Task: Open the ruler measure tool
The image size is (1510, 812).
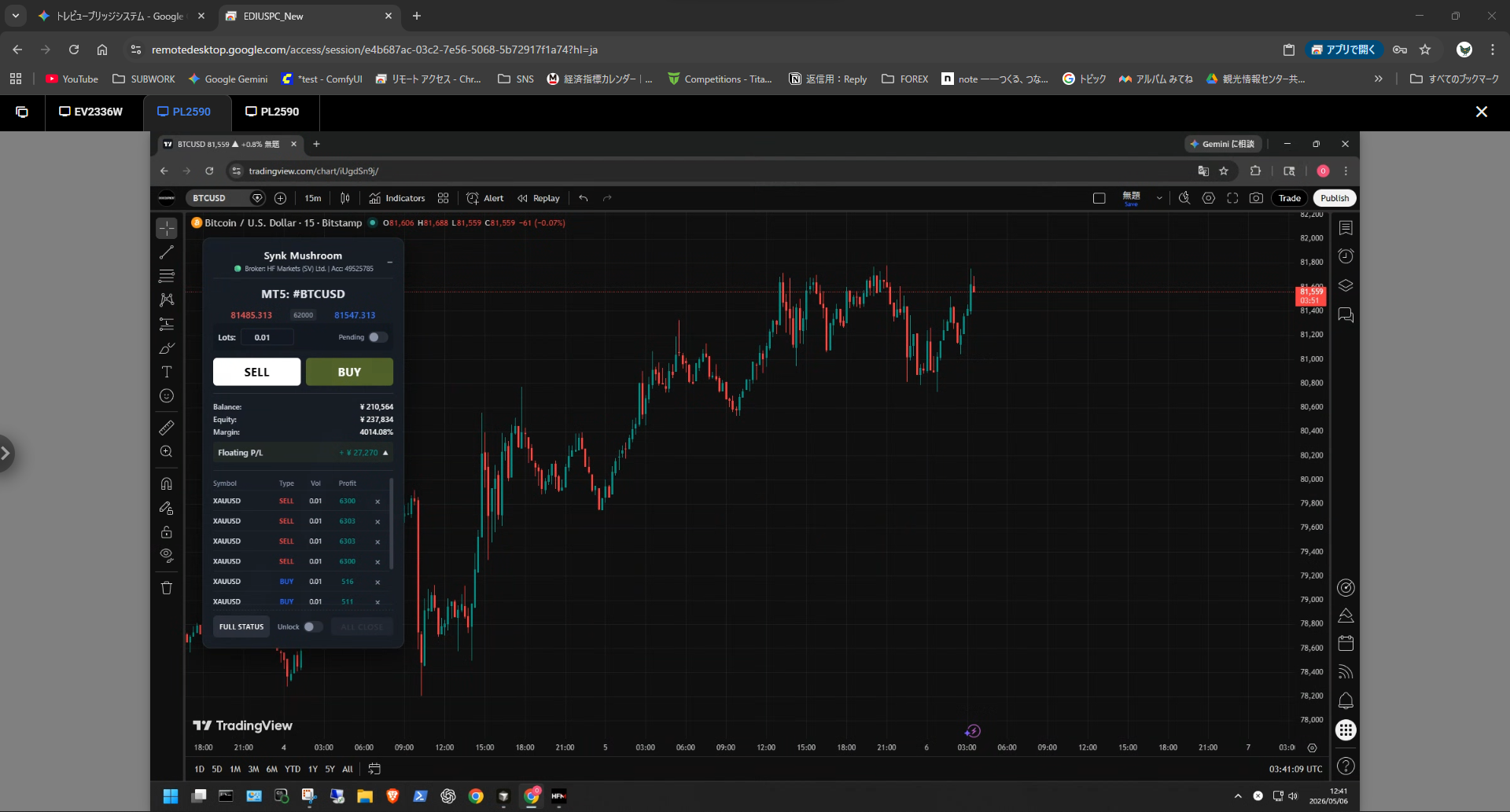Action: coord(167,428)
